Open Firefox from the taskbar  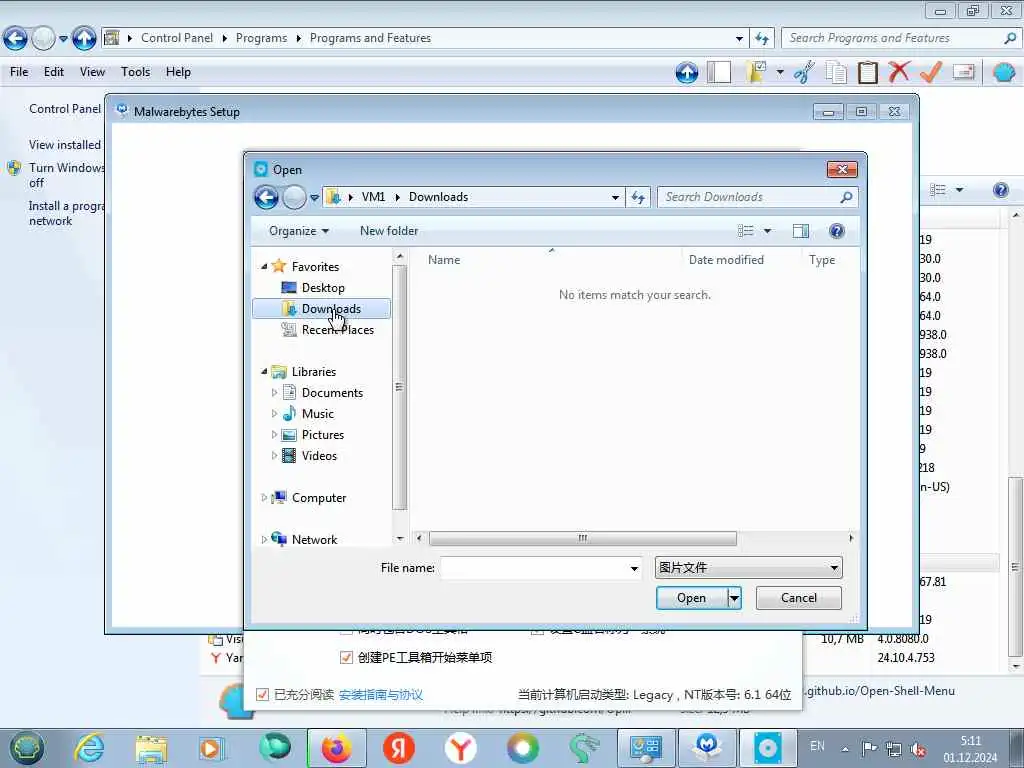coord(337,748)
